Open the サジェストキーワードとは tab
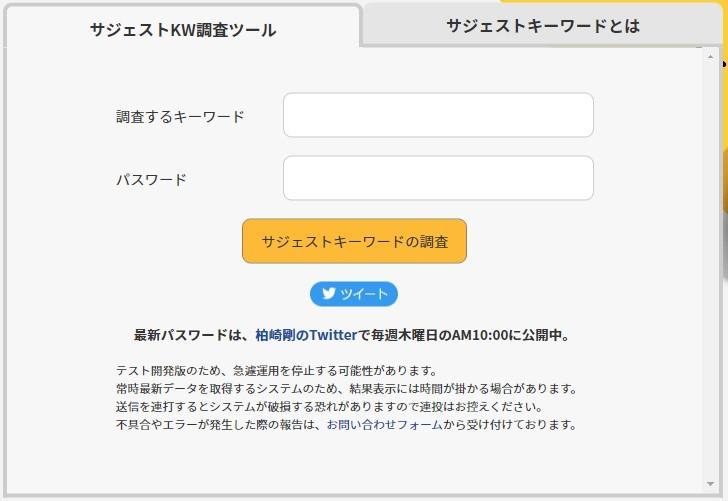The image size is (728, 501). click(542, 26)
